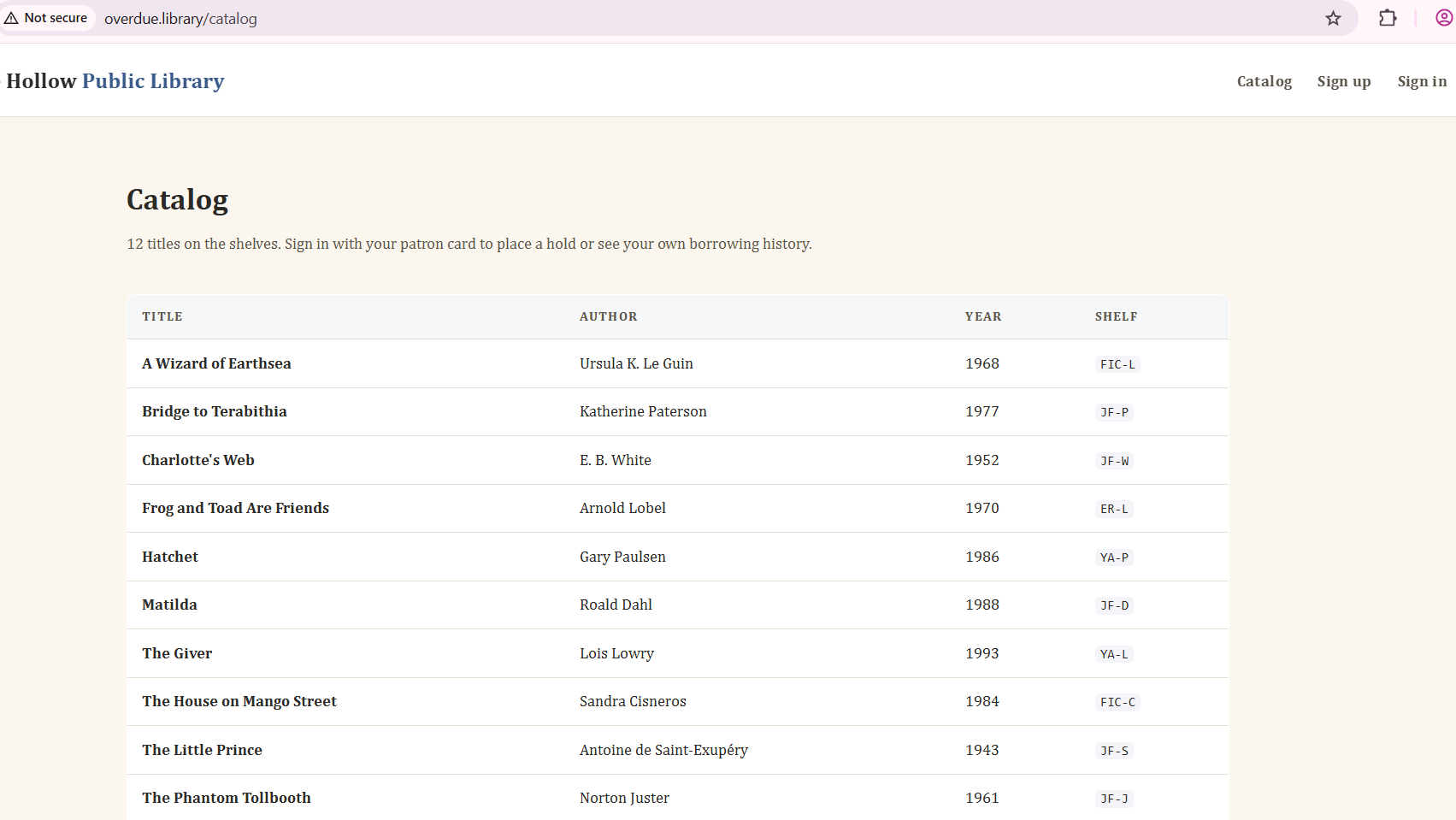Open the browser profile avatar icon
Screen dimensions: 1456x820
pos(1443,18)
